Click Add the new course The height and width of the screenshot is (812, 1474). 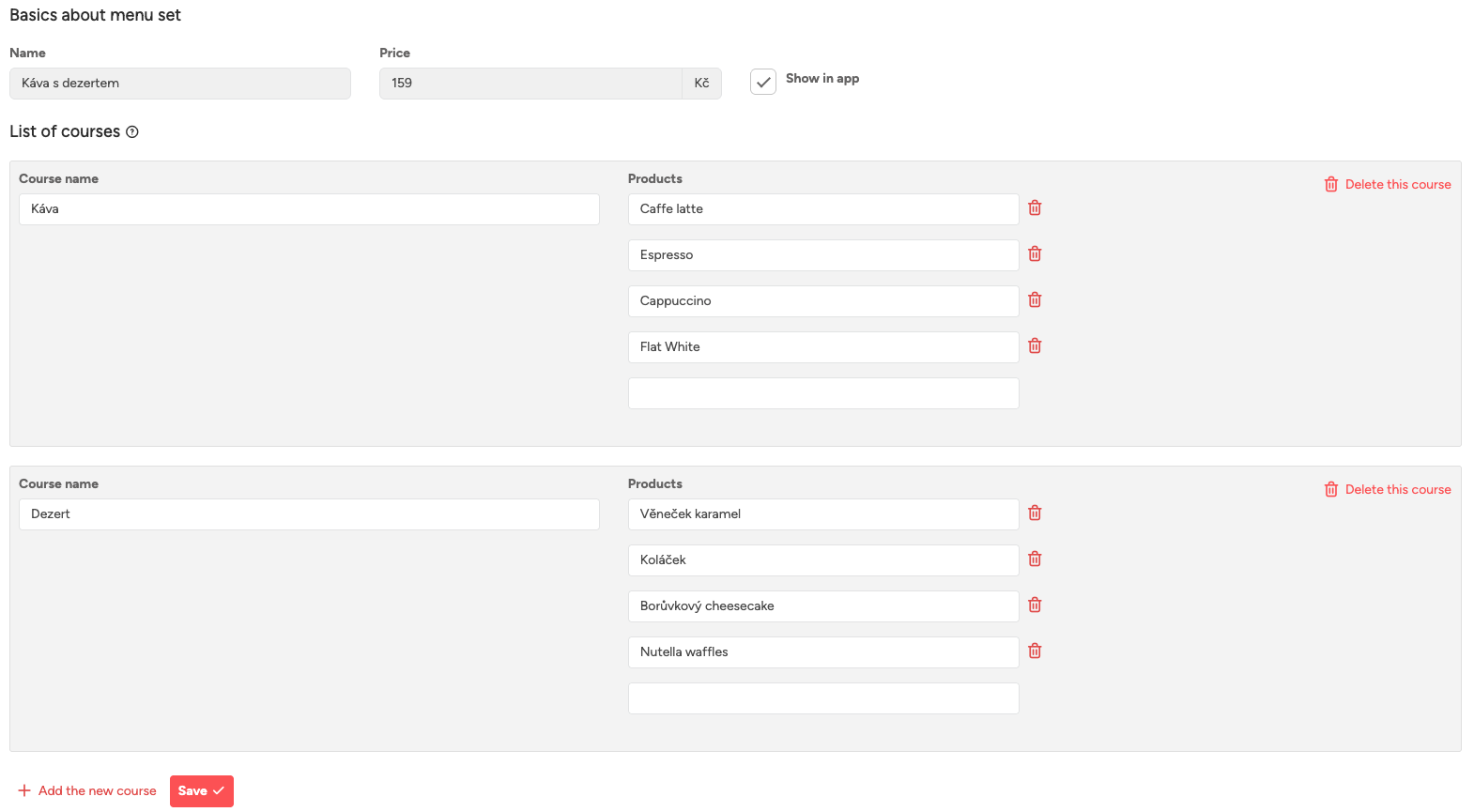(x=87, y=791)
